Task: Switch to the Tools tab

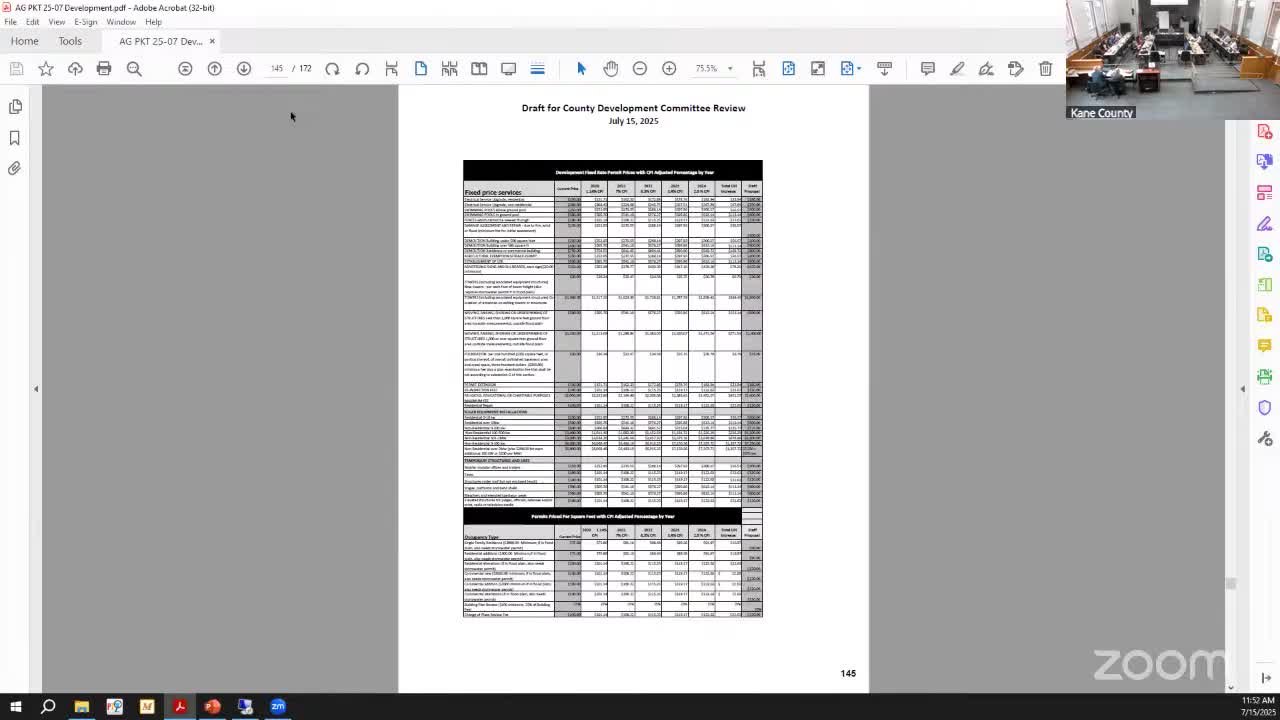Action: pos(70,41)
